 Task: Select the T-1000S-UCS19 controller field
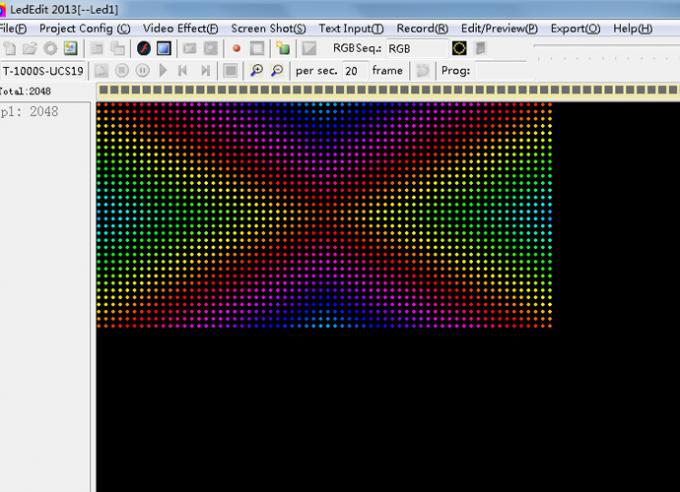point(43,70)
